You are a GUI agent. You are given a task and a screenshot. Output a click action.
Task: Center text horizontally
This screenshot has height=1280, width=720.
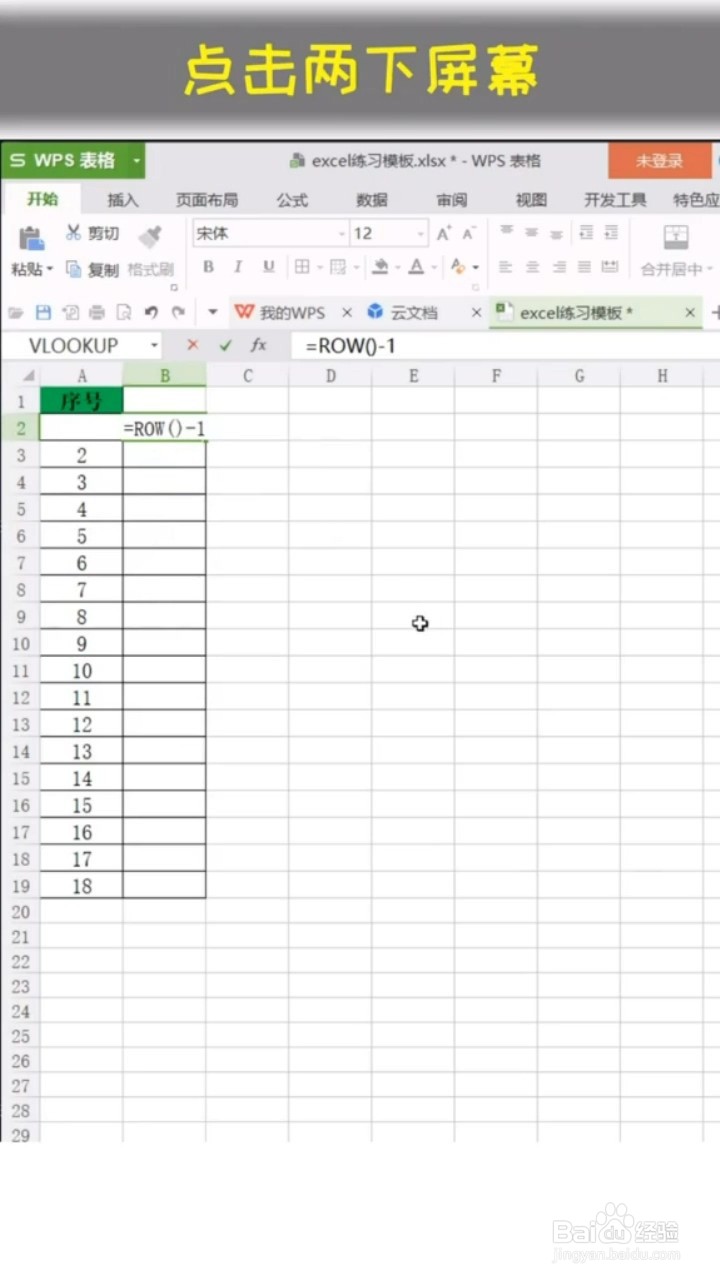tap(532, 267)
